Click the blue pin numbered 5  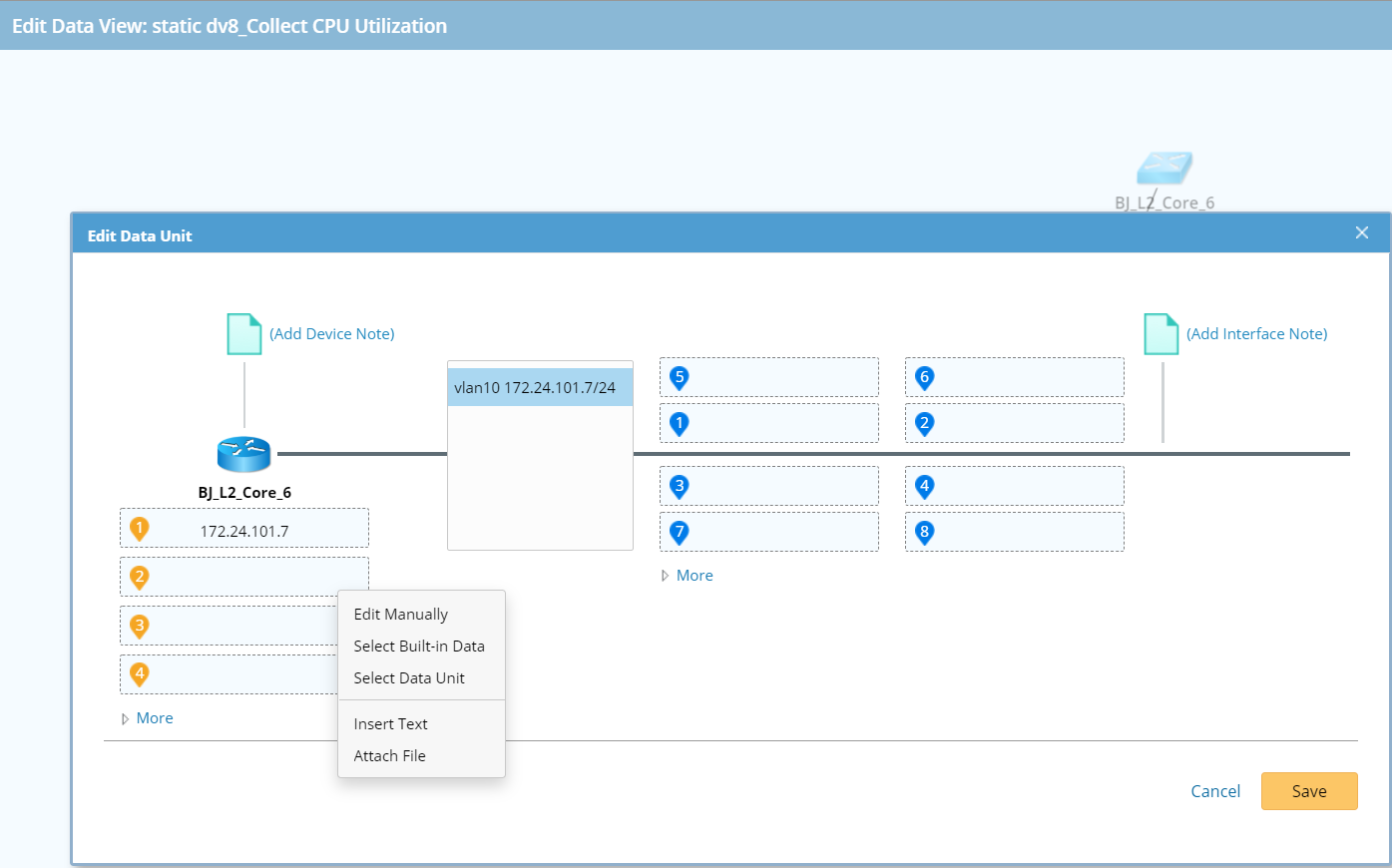(x=680, y=377)
